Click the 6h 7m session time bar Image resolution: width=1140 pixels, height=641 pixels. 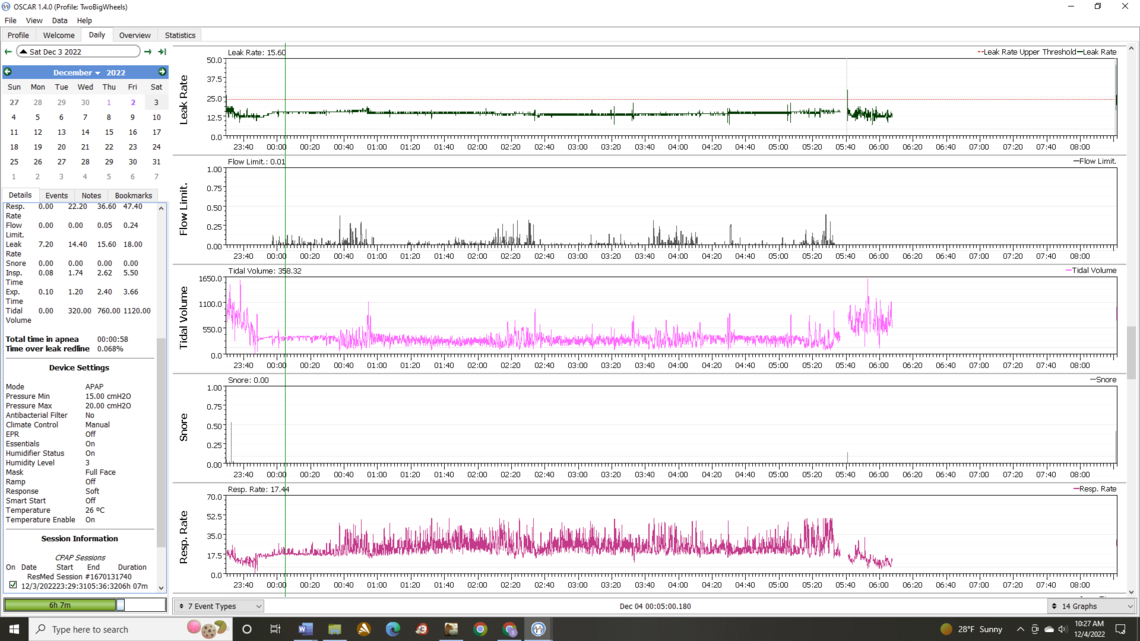click(x=60, y=605)
